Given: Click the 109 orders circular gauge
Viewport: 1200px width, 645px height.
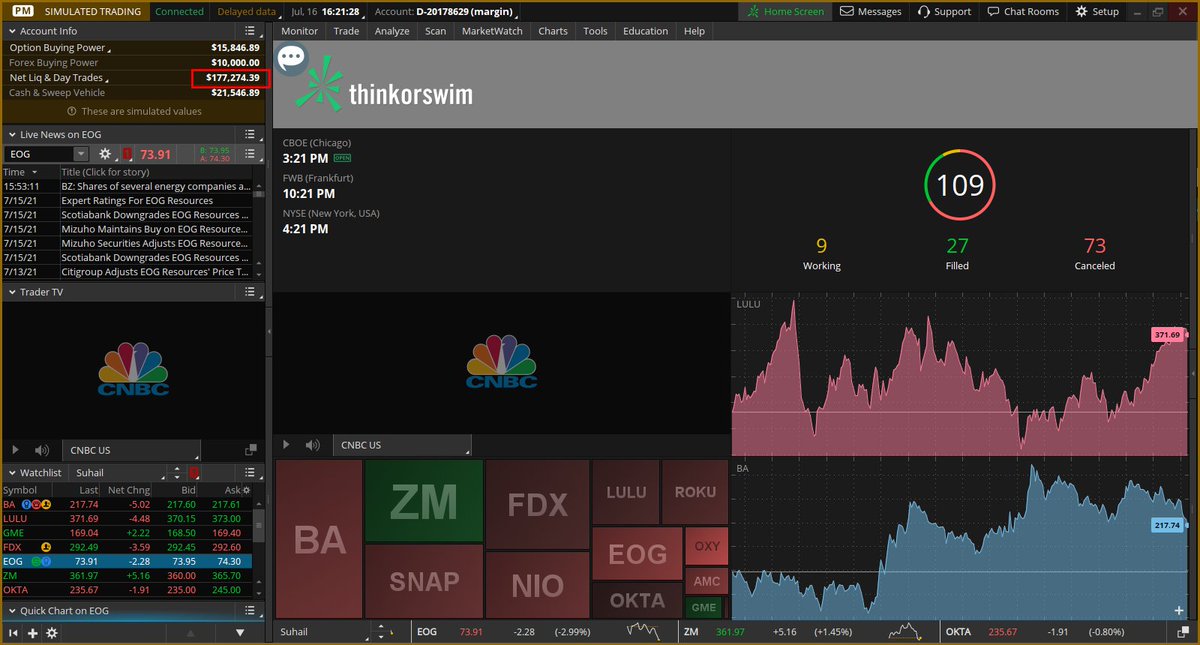Looking at the screenshot, I should point(961,185).
